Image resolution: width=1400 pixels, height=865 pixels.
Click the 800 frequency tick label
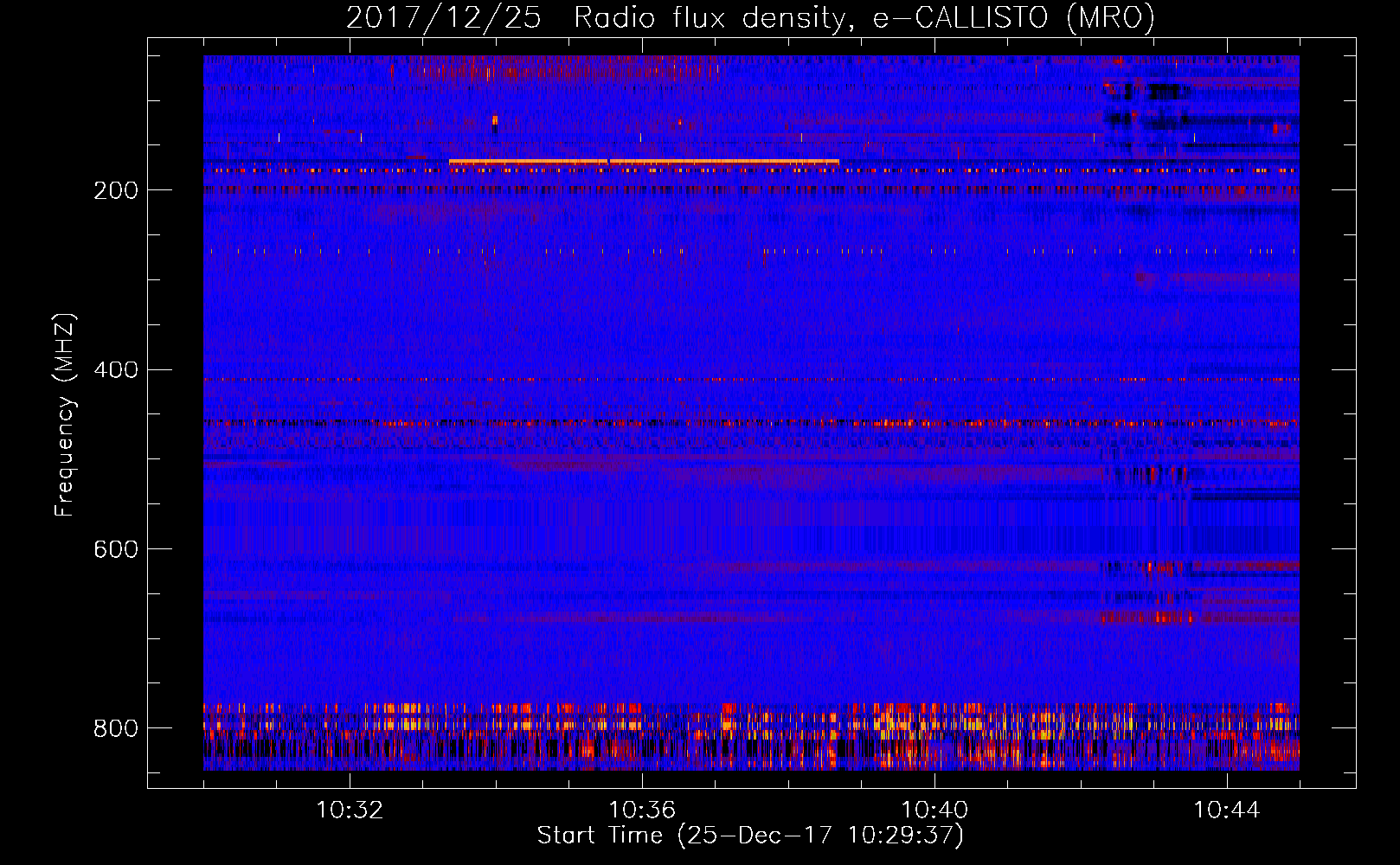pos(116,728)
